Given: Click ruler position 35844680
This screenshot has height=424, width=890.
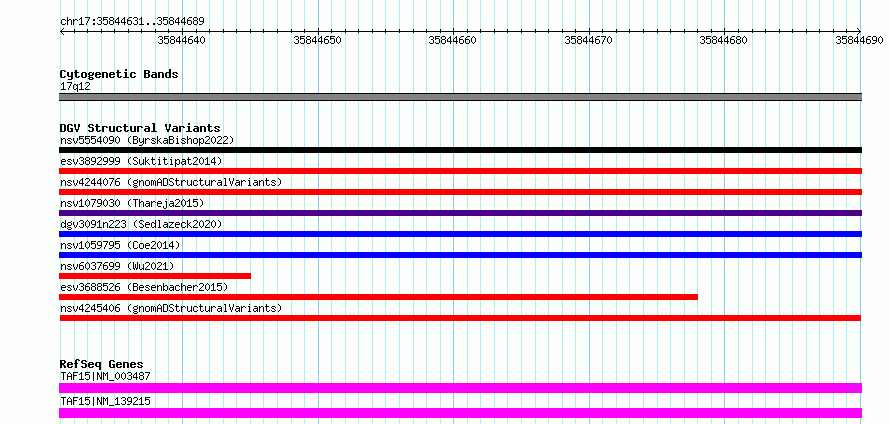Looking at the screenshot, I should 723,40.
